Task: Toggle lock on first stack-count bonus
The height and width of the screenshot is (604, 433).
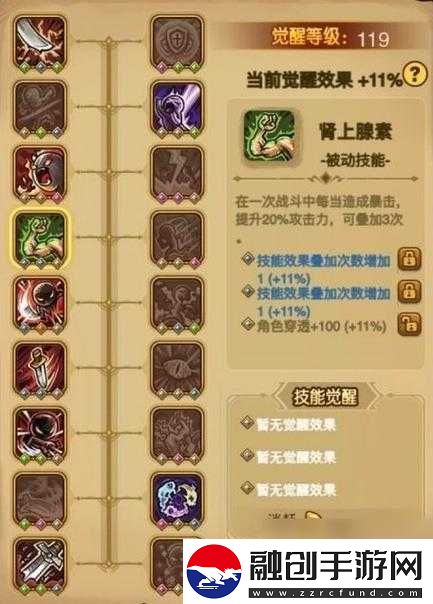Action: (x=409, y=259)
